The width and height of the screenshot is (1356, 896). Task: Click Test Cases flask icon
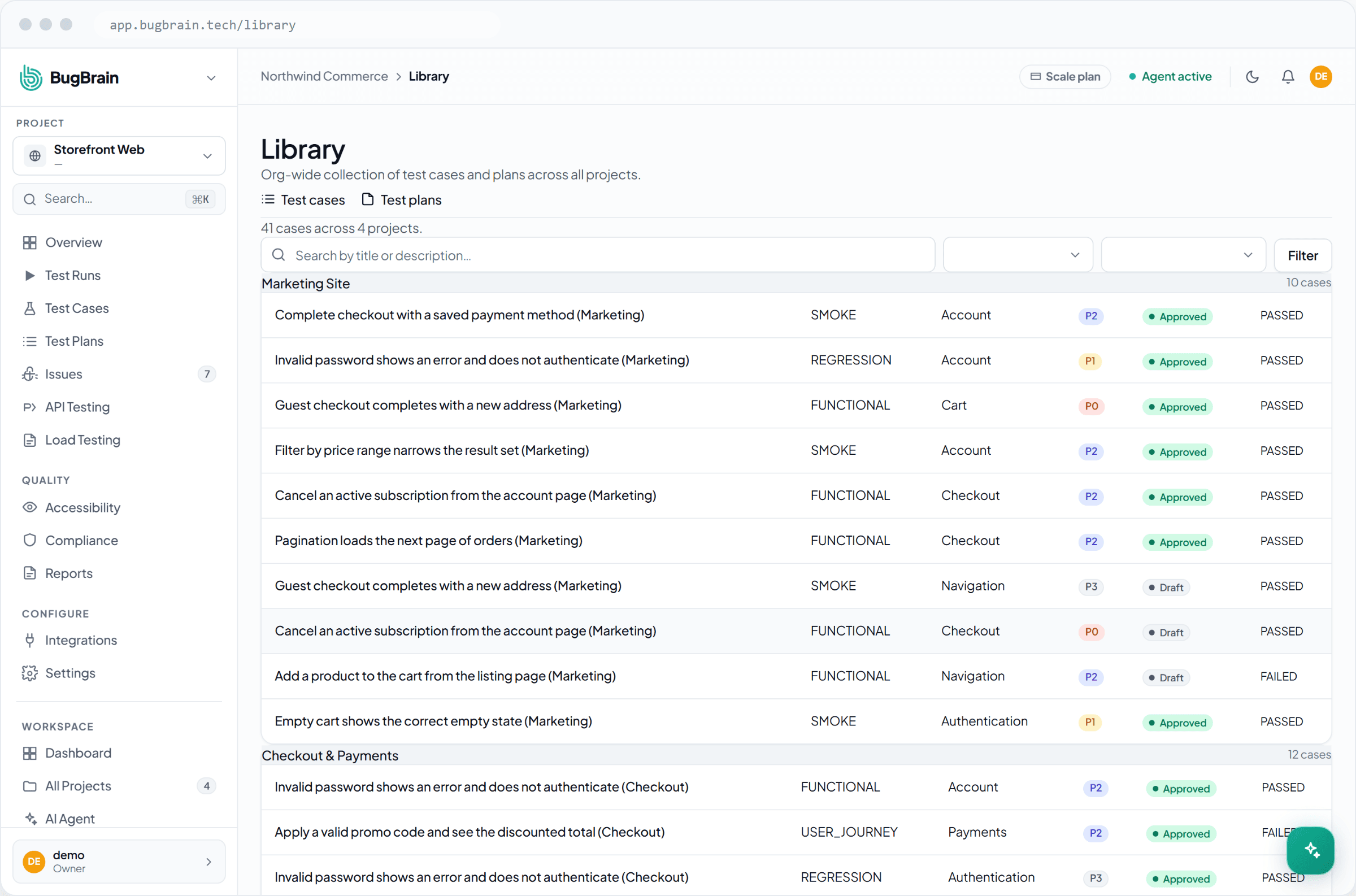point(30,308)
